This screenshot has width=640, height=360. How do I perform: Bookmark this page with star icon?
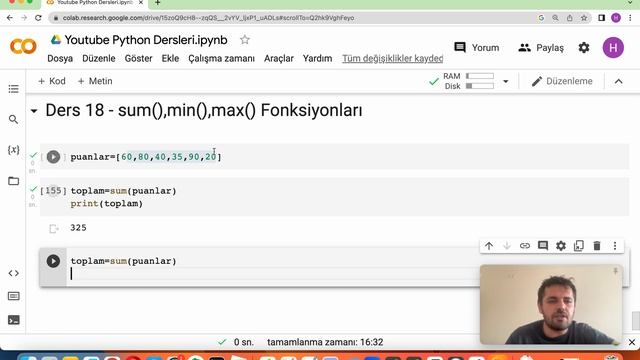point(584,18)
